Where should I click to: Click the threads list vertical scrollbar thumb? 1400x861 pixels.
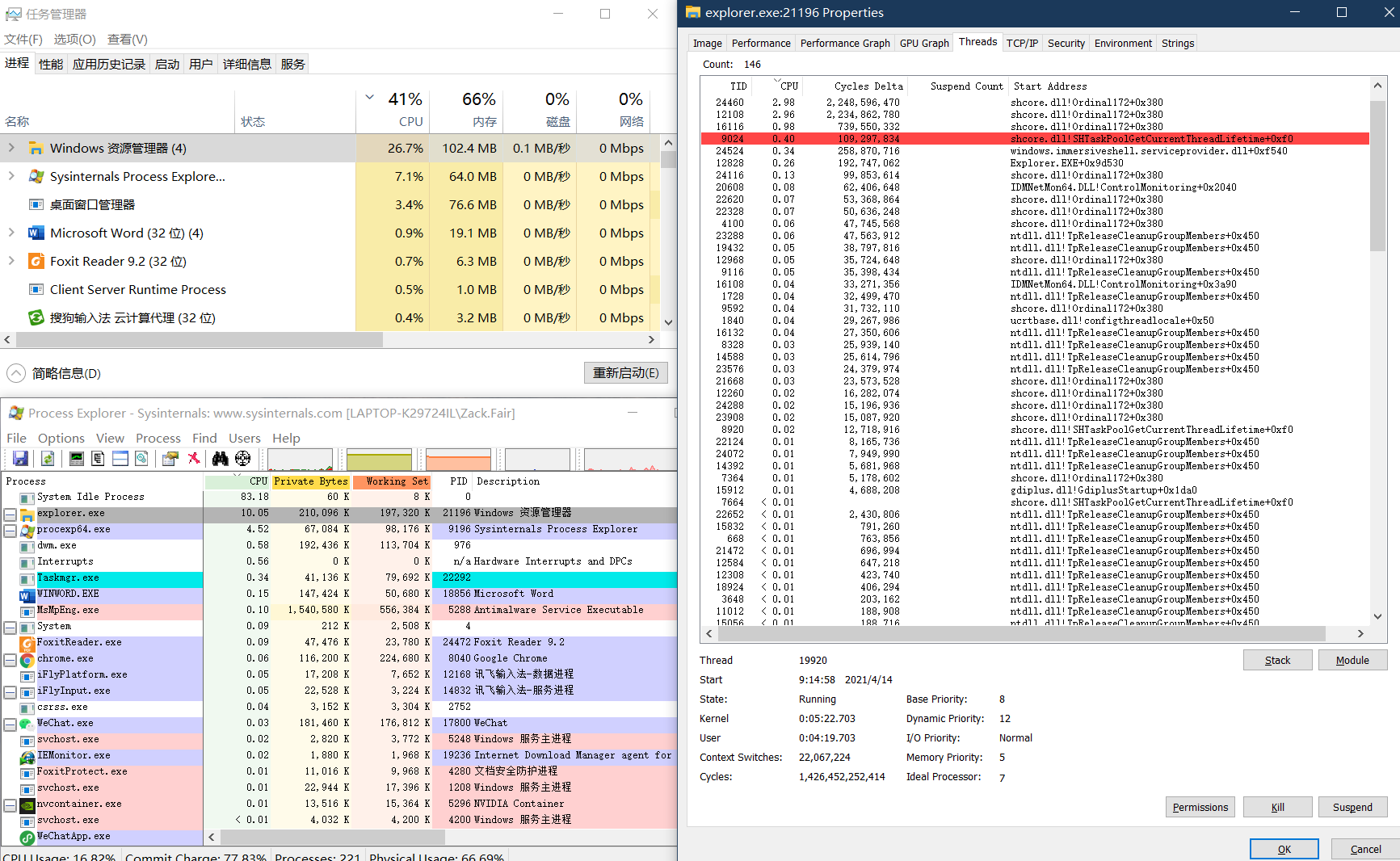[1377, 175]
